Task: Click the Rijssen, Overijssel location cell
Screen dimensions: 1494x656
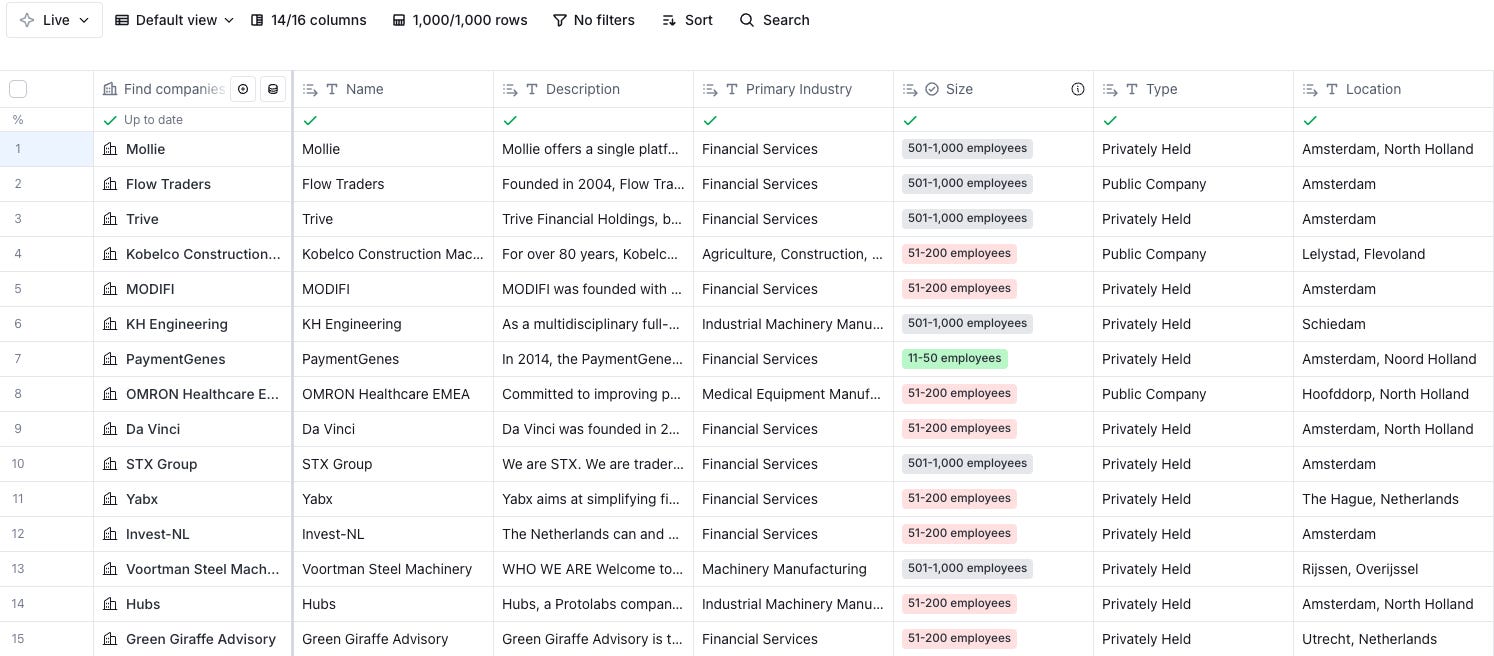Action: 1393,569
